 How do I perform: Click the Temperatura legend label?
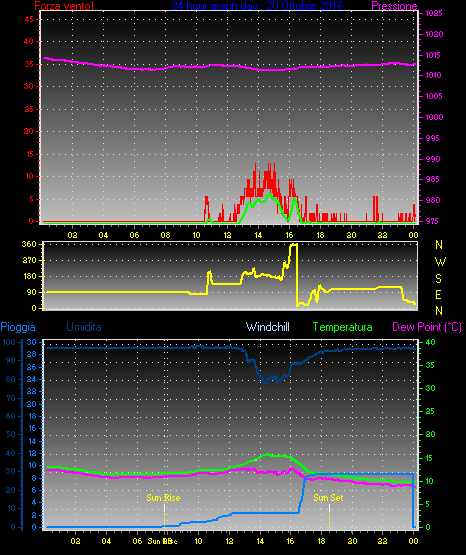point(343,327)
